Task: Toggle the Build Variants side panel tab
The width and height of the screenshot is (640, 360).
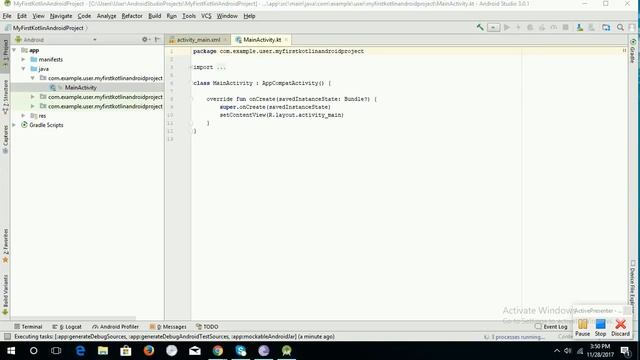Action: click(x=5, y=294)
